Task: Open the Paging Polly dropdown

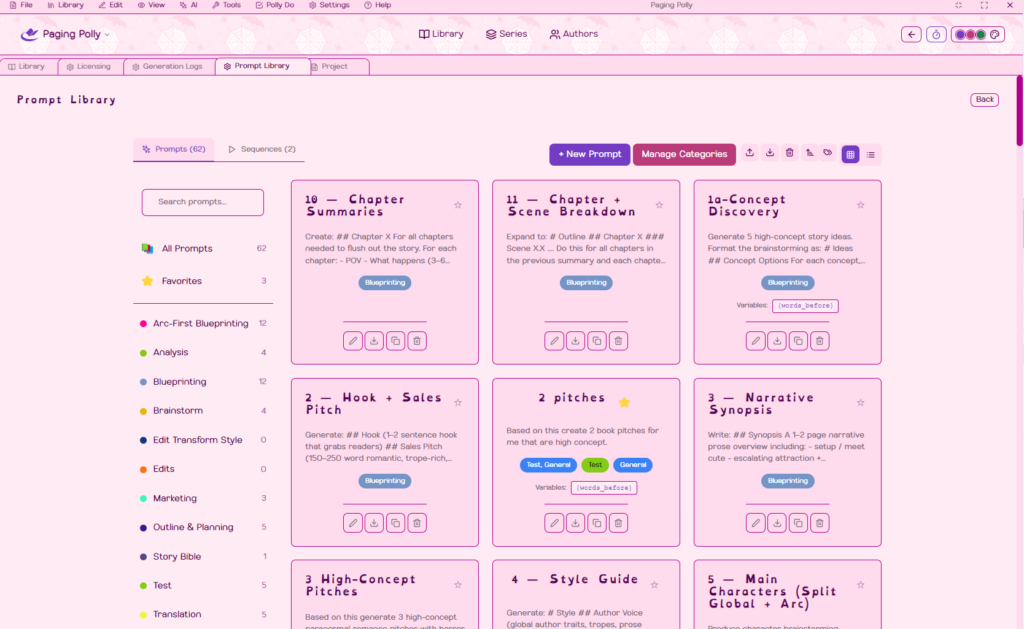Action: click(66, 34)
